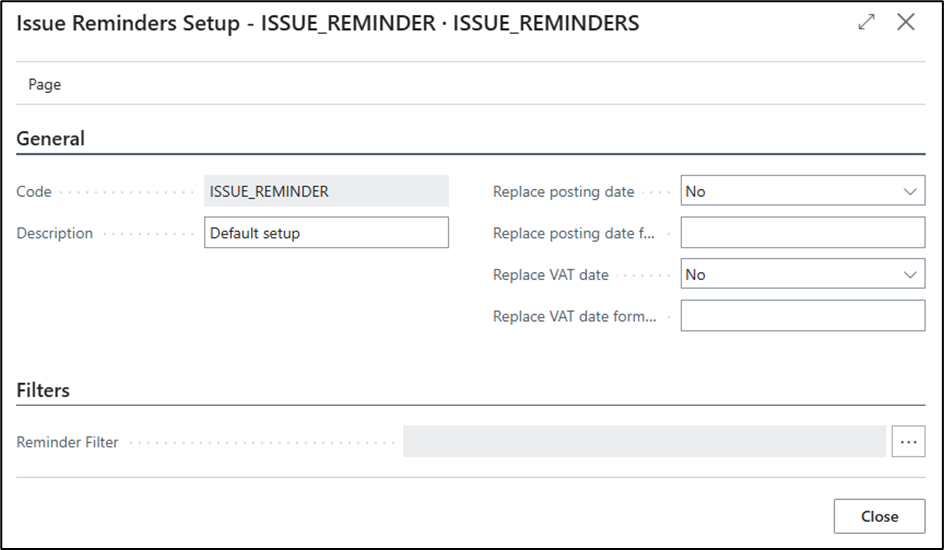Close the dialog with the X icon

click(906, 22)
